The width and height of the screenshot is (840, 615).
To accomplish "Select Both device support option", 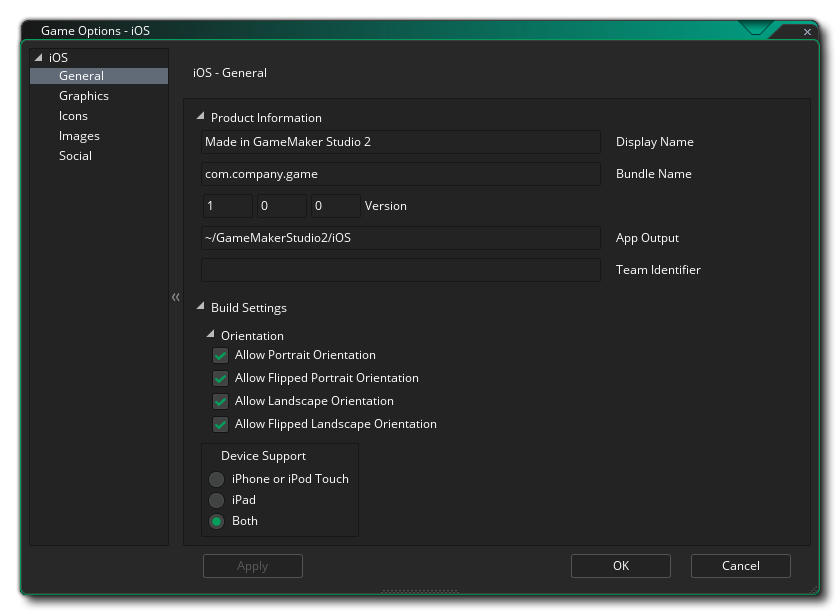I will 216,521.
